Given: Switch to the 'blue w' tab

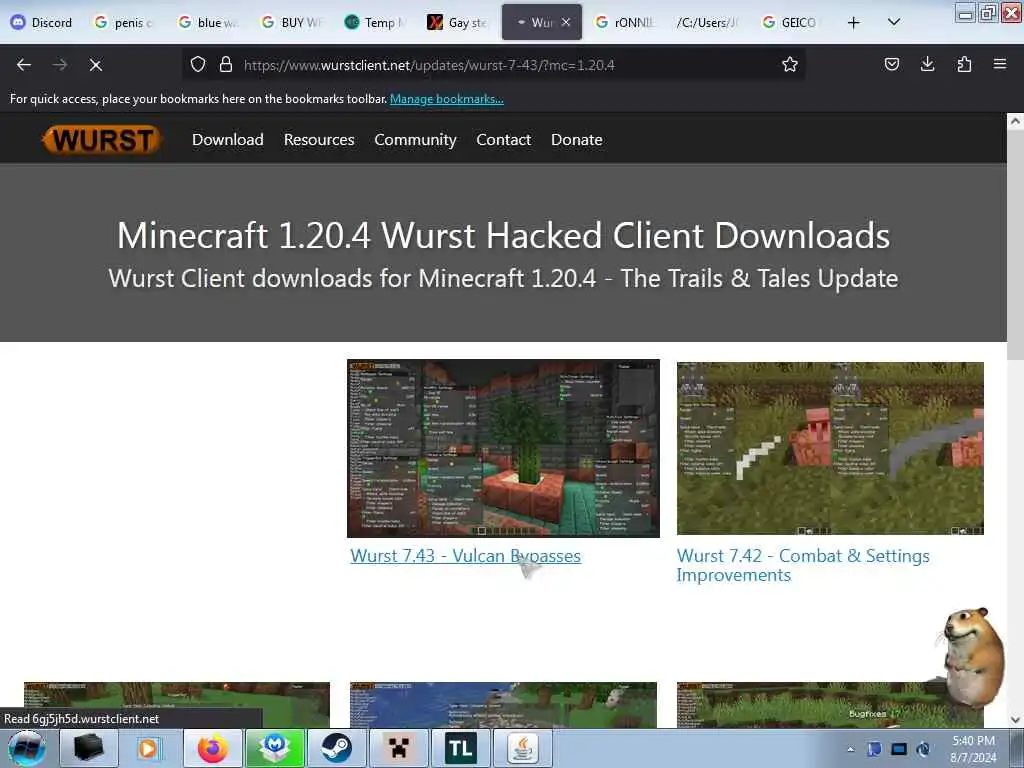Looking at the screenshot, I should [209, 23].
